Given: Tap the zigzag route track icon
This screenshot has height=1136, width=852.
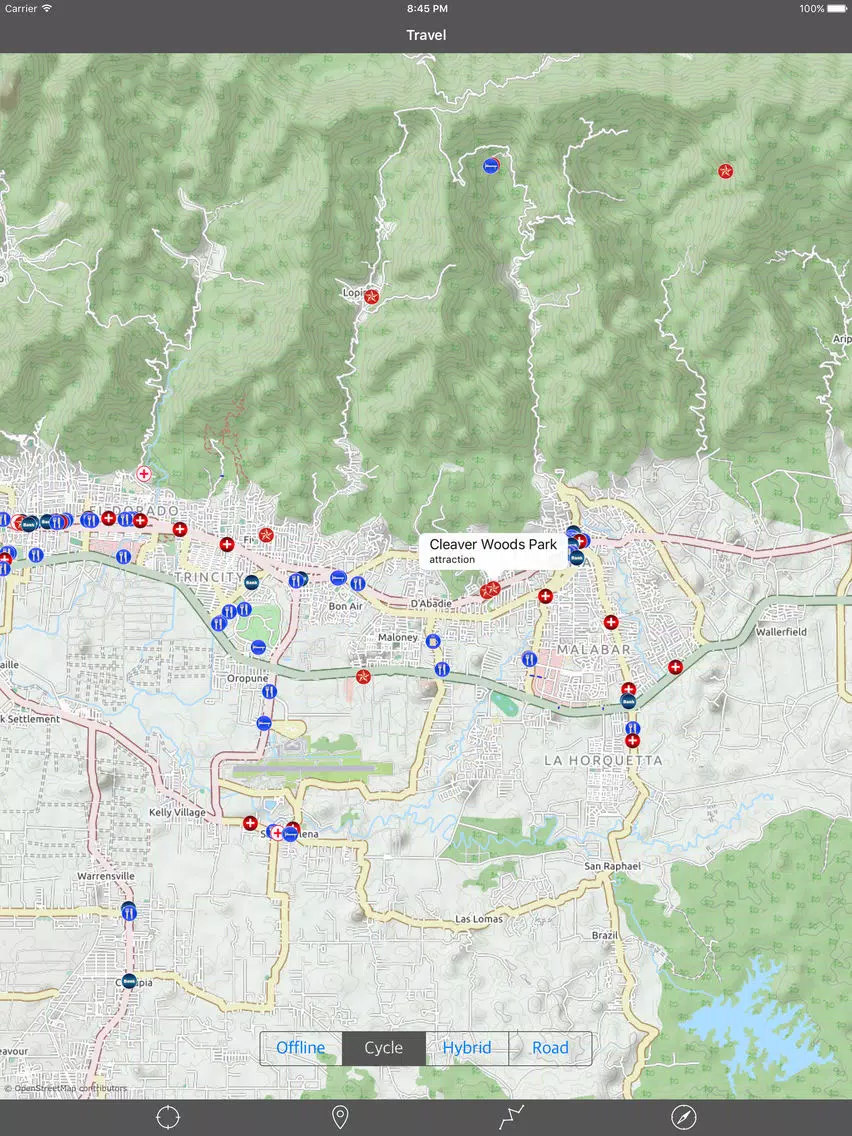Looking at the screenshot, I should [x=511, y=1117].
